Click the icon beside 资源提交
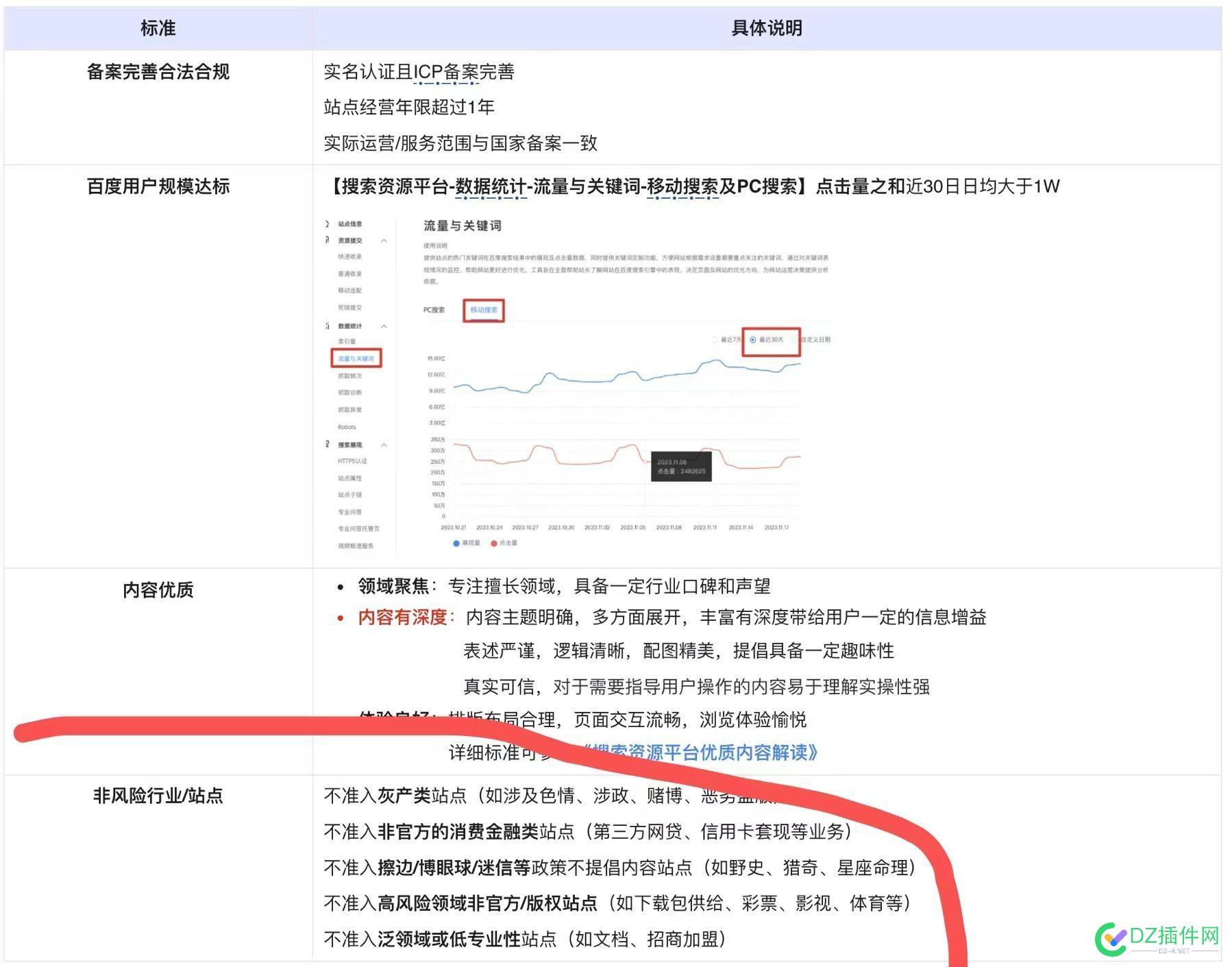The width and height of the screenshot is (1232, 967). pos(327,241)
